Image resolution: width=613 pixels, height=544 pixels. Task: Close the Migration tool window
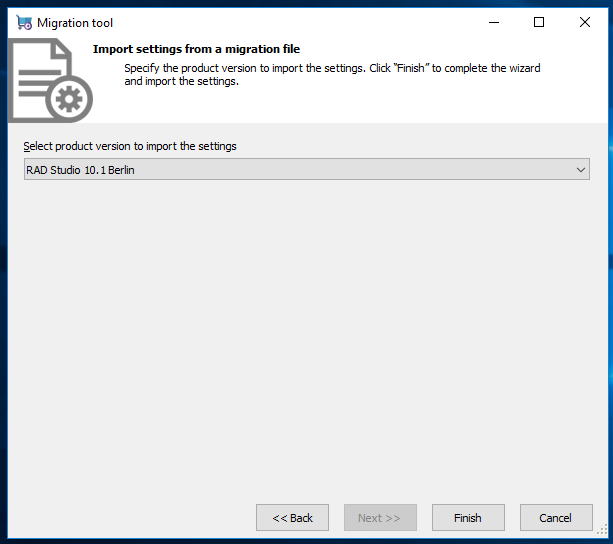pos(585,22)
